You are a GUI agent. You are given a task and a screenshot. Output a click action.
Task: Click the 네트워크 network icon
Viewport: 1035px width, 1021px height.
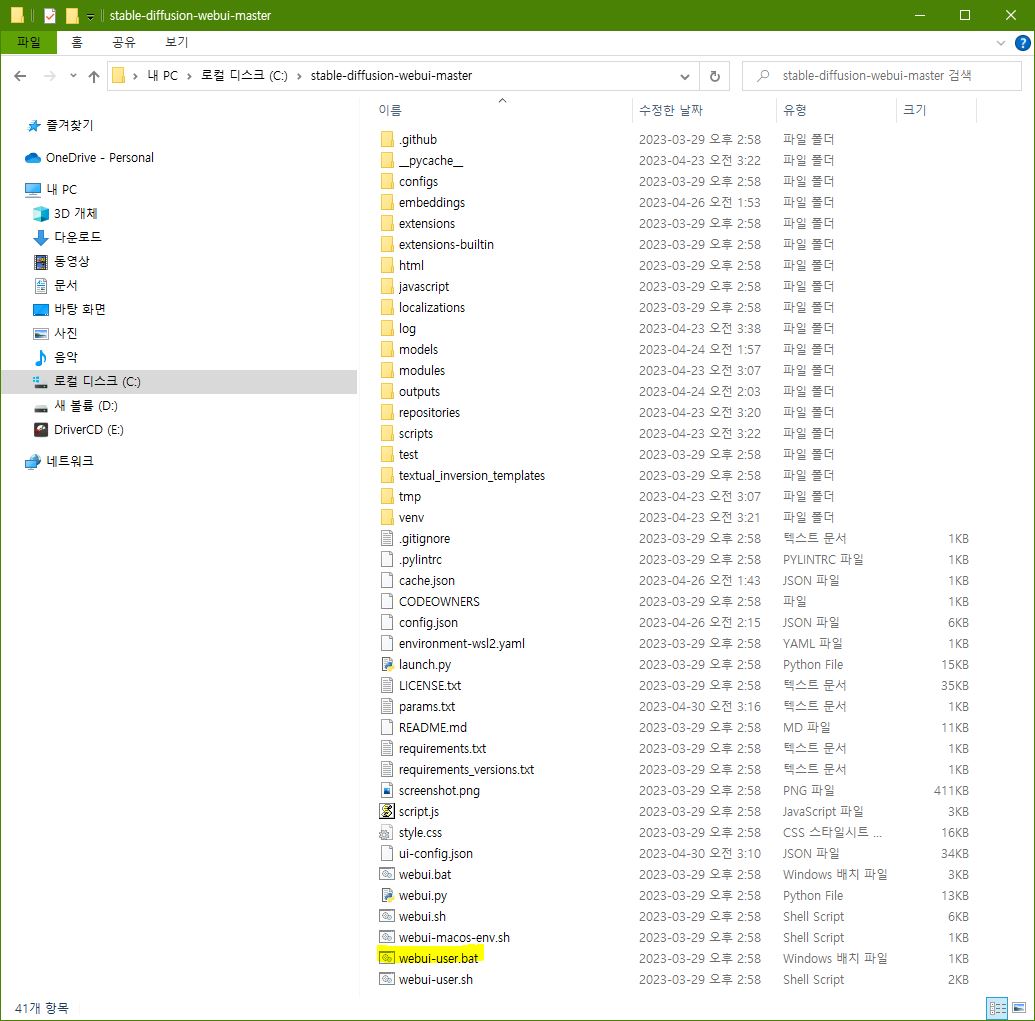point(33,461)
